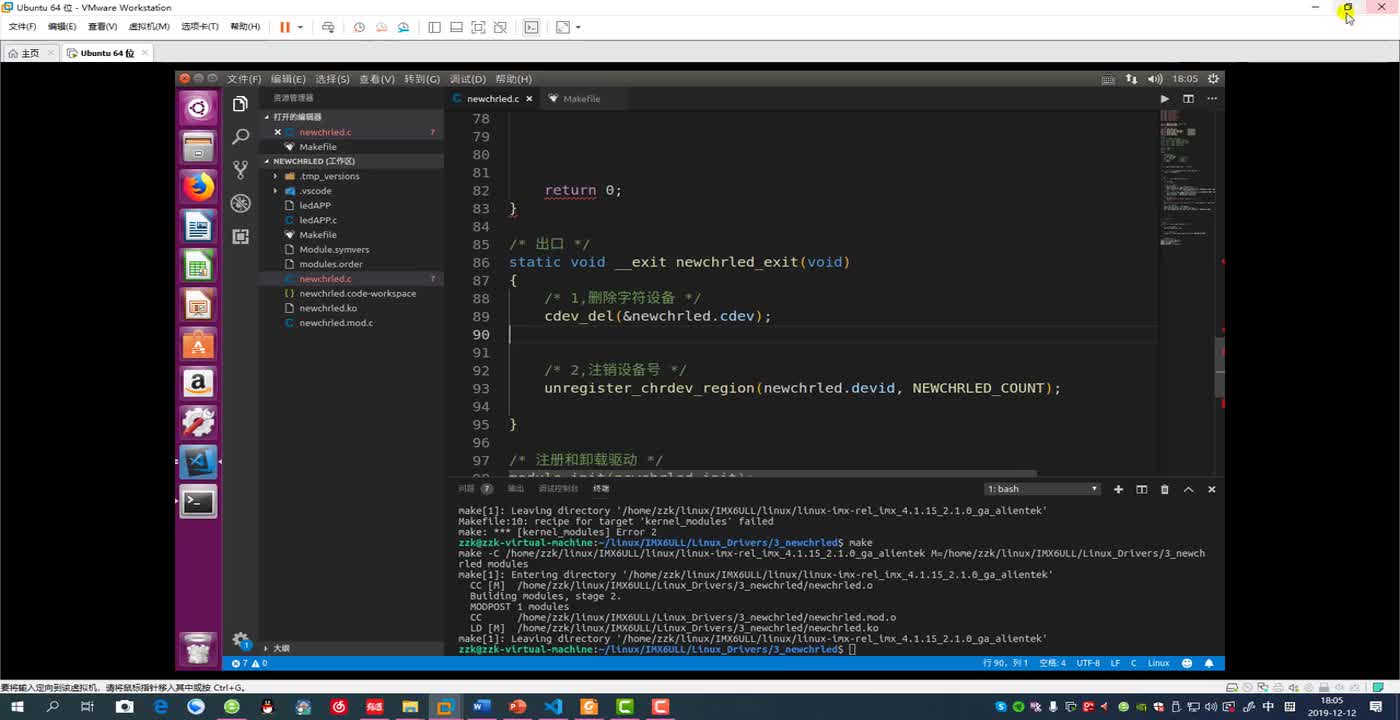Click the Ubuntu volume indicator in top panel
This screenshot has width=1400, height=720.
pos(1155,79)
